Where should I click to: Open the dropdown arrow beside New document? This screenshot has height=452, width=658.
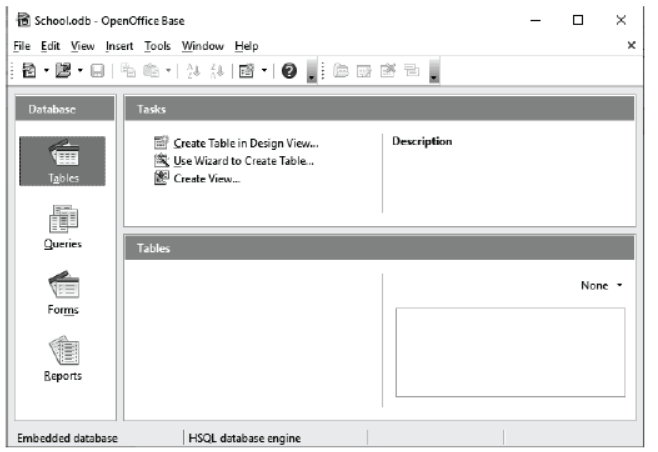tap(46, 71)
